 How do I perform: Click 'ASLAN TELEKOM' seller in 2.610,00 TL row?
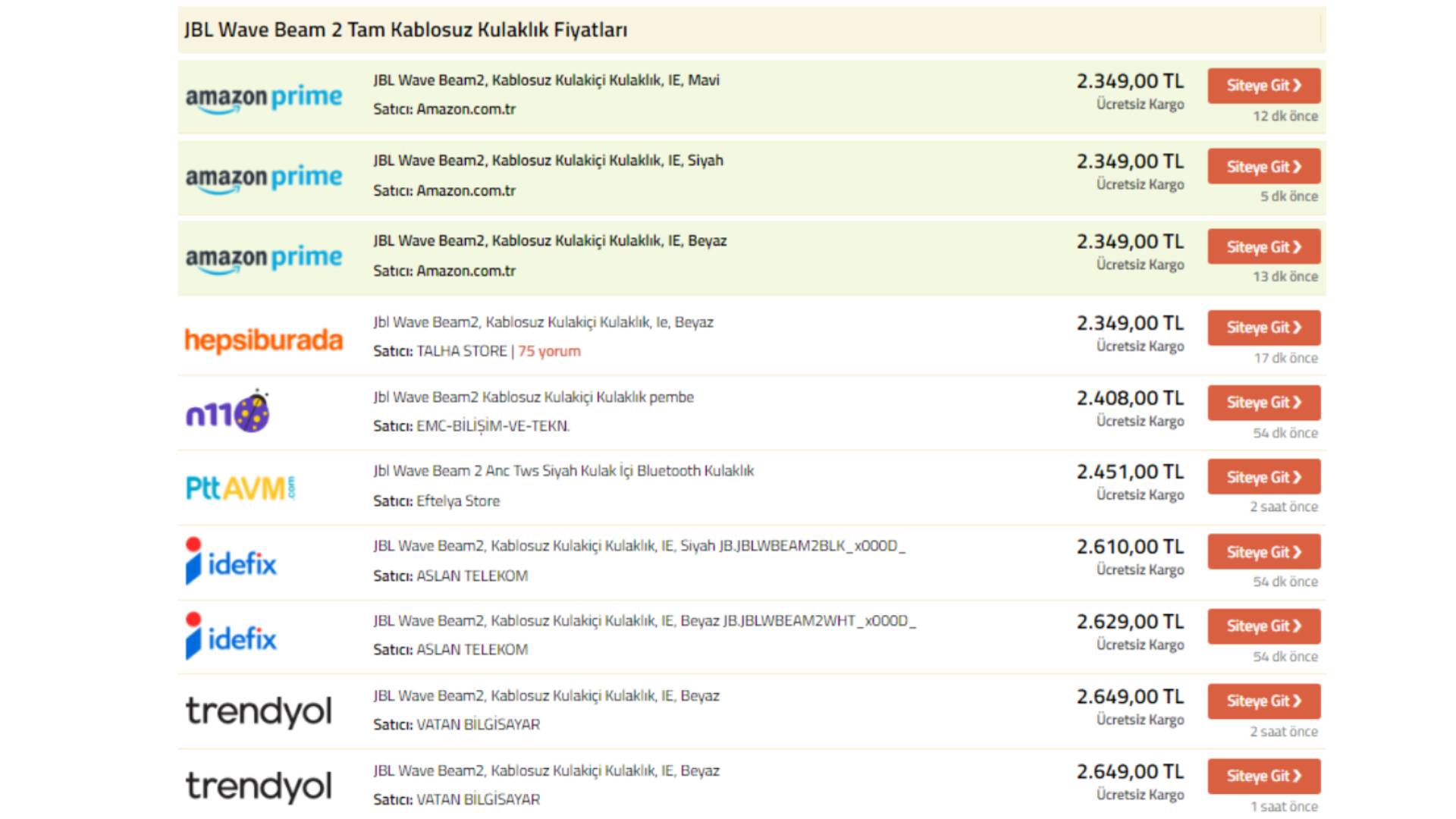pos(472,576)
